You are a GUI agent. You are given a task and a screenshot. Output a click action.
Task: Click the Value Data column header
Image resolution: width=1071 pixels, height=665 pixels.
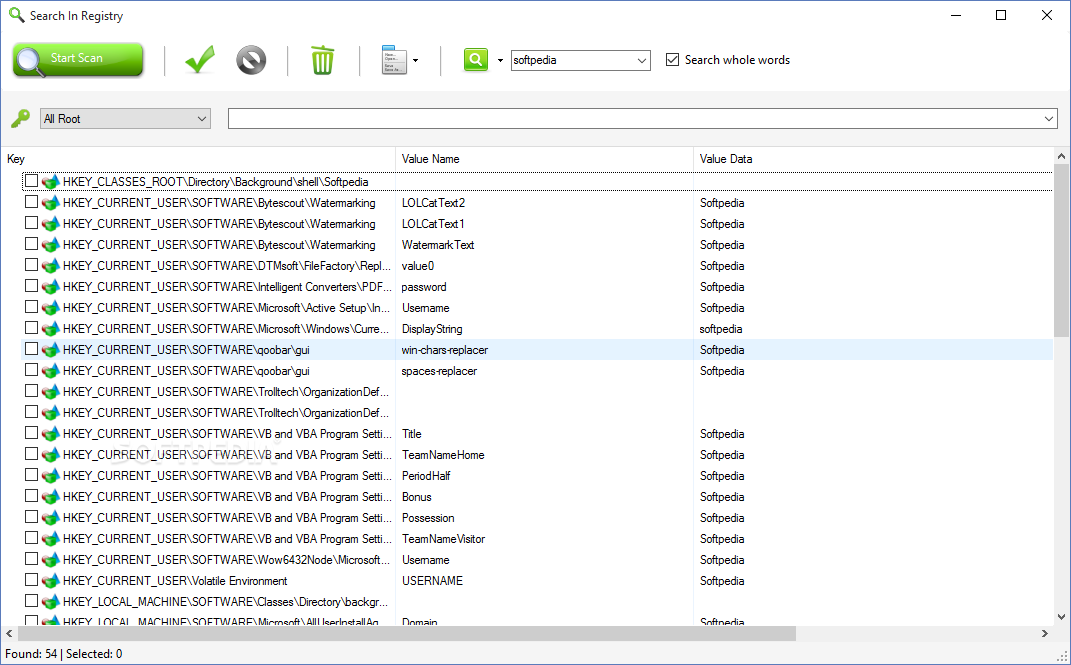point(874,159)
